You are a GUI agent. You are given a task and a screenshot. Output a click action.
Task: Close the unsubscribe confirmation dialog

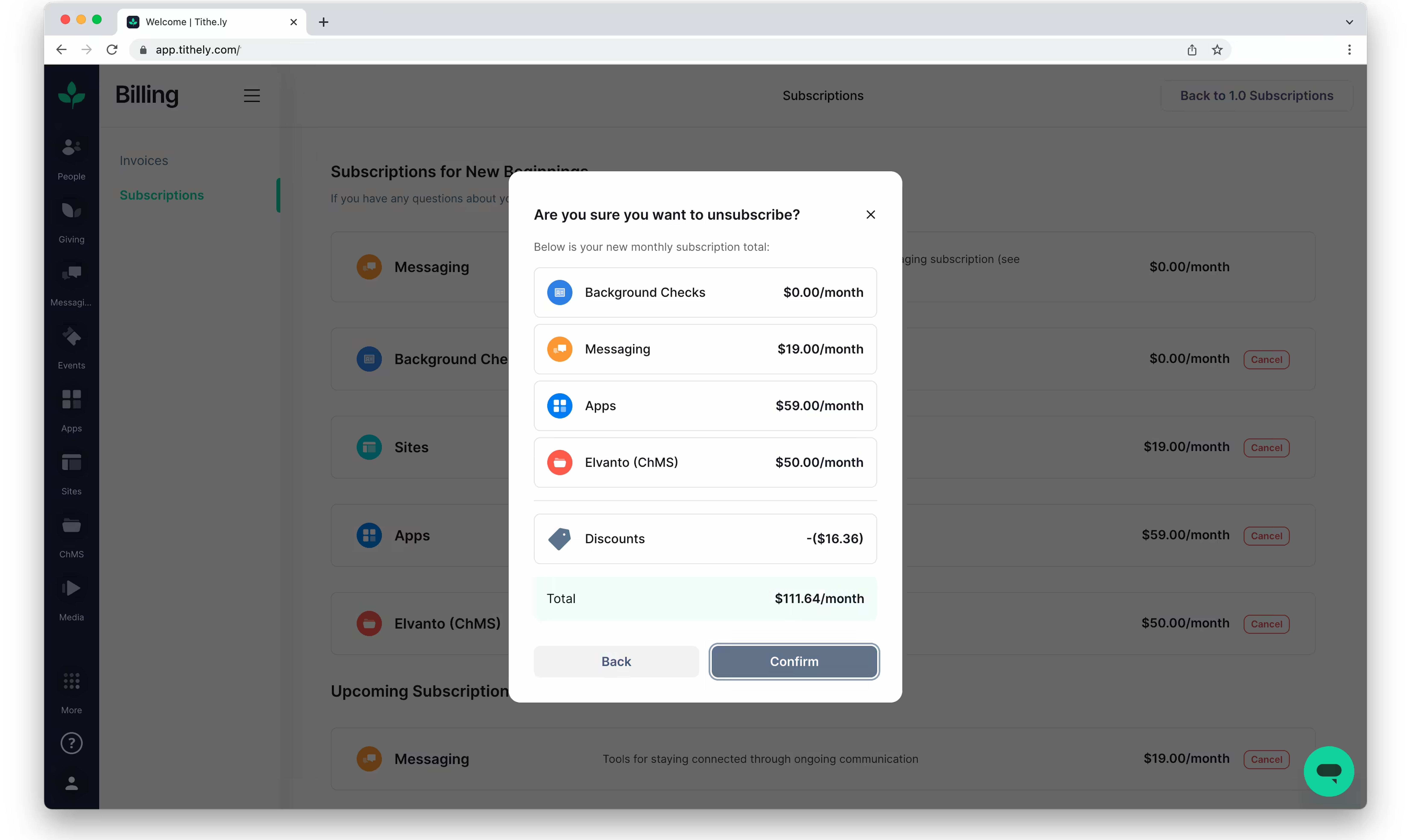[870, 214]
